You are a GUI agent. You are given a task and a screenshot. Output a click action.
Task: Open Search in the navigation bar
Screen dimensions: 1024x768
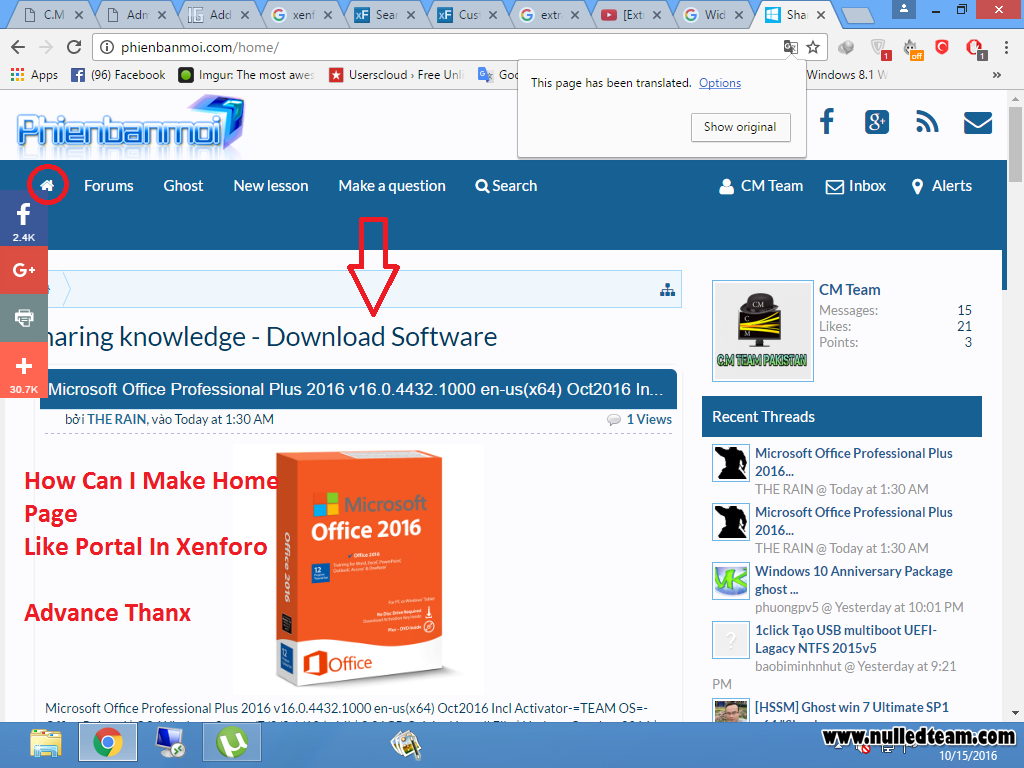click(x=506, y=186)
